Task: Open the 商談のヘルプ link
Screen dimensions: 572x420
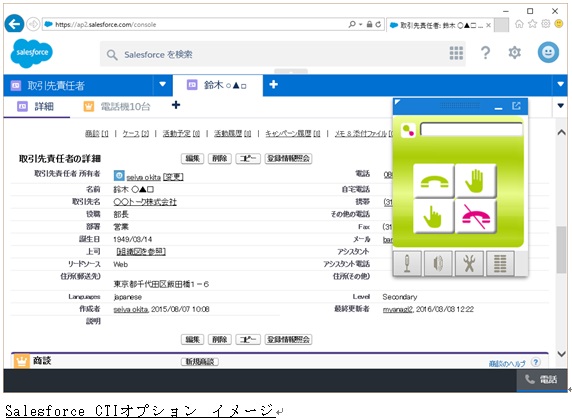Action: click(x=507, y=363)
